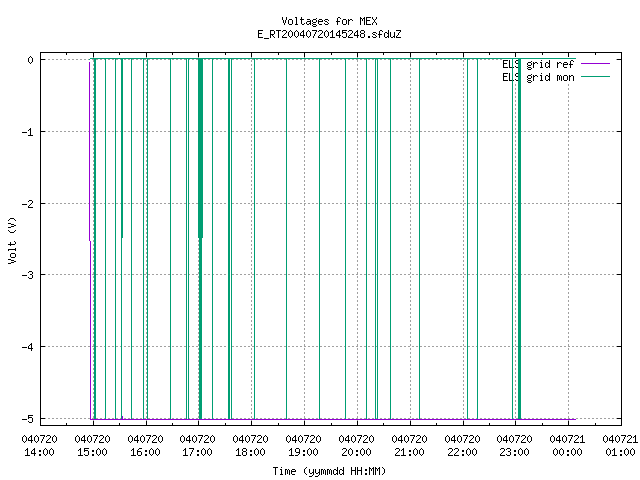
Task: Click the 'Time (yymmdd HH:MM)' x-axis label
Action: pos(329,471)
